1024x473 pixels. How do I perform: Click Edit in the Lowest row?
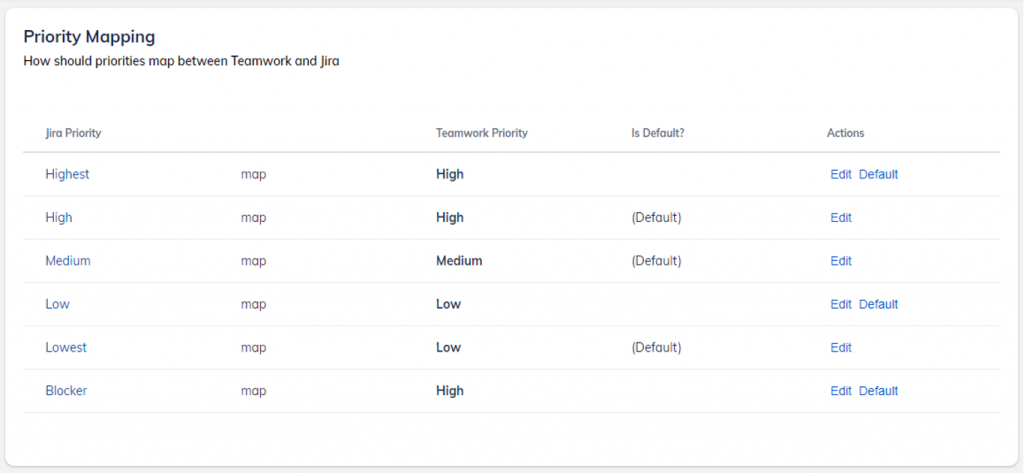(x=841, y=348)
